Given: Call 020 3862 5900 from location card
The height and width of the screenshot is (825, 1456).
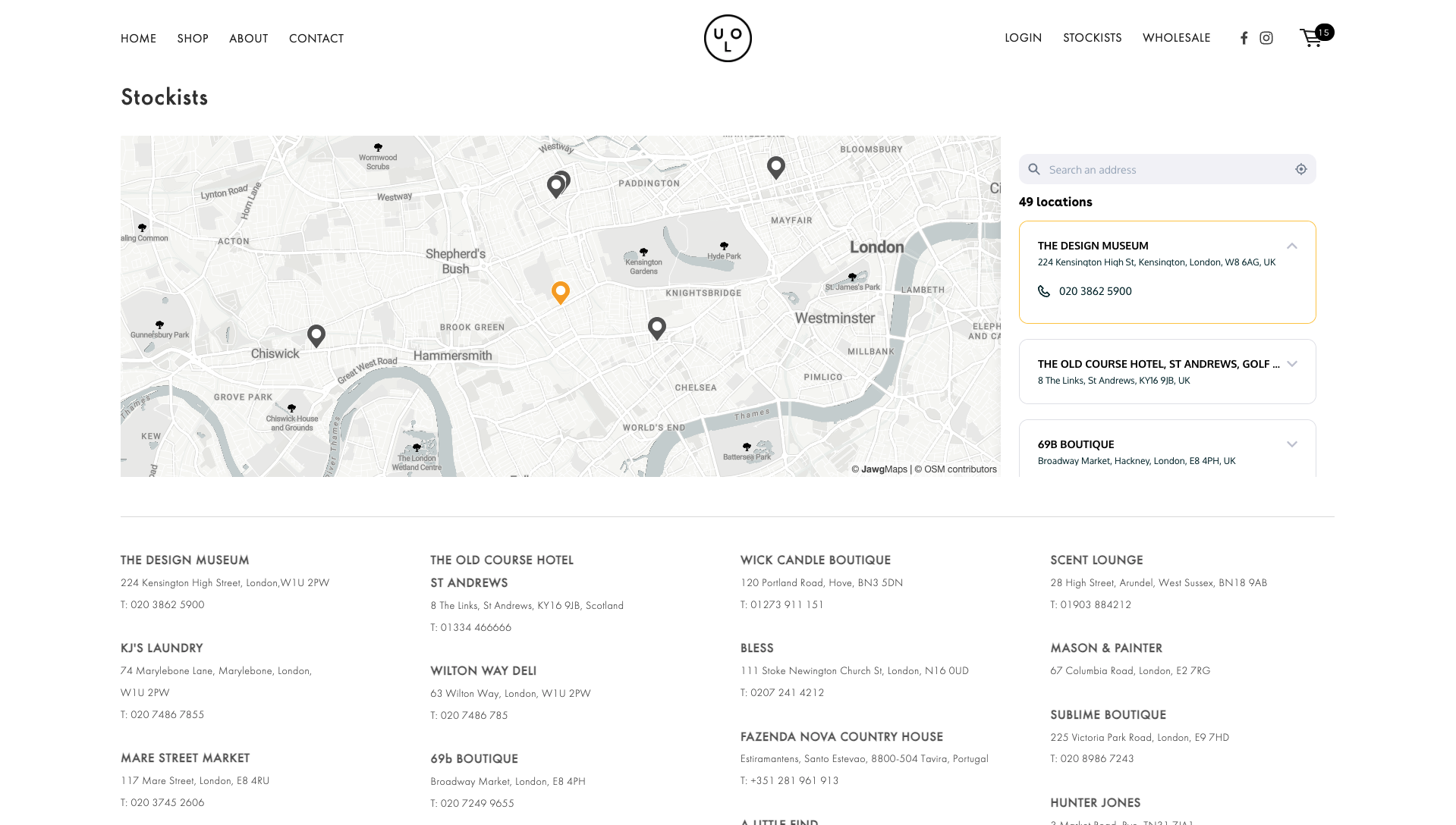Looking at the screenshot, I should tap(1096, 291).
